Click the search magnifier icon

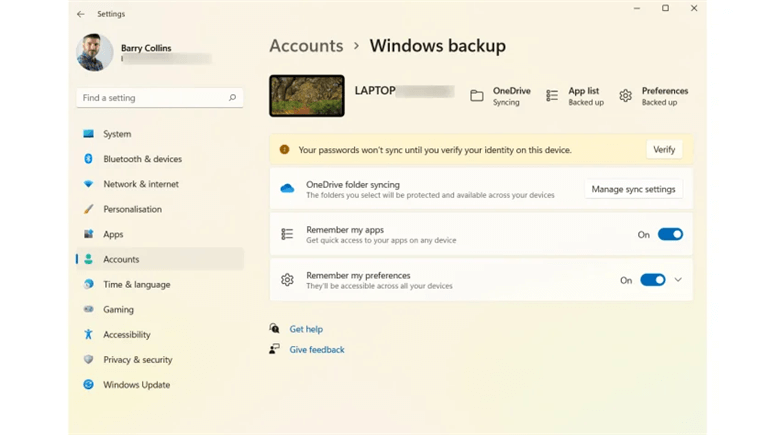(232, 98)
